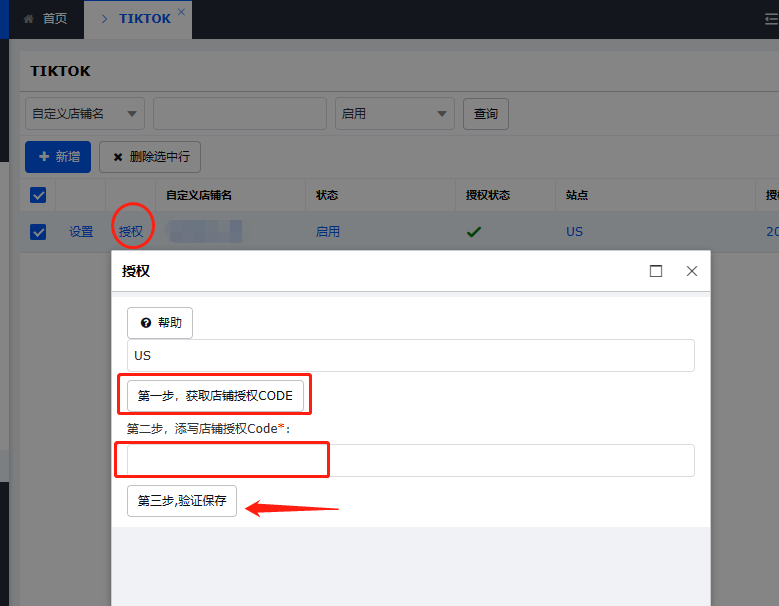Focus the 店铺授权Code input field
This screenshot has width=779, height=606.
point(411,460)
